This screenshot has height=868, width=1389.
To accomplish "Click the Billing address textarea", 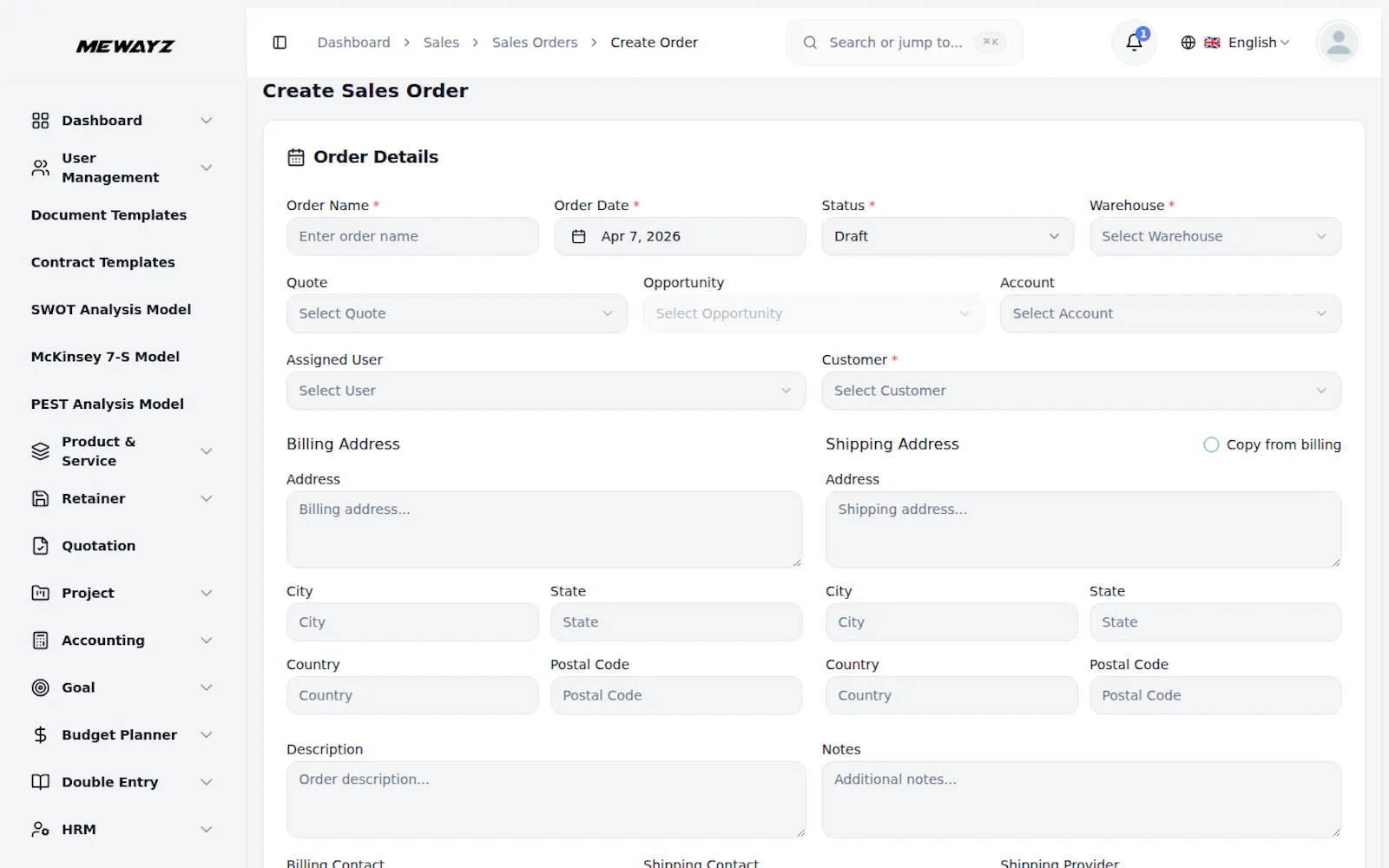I will point(544,529).
